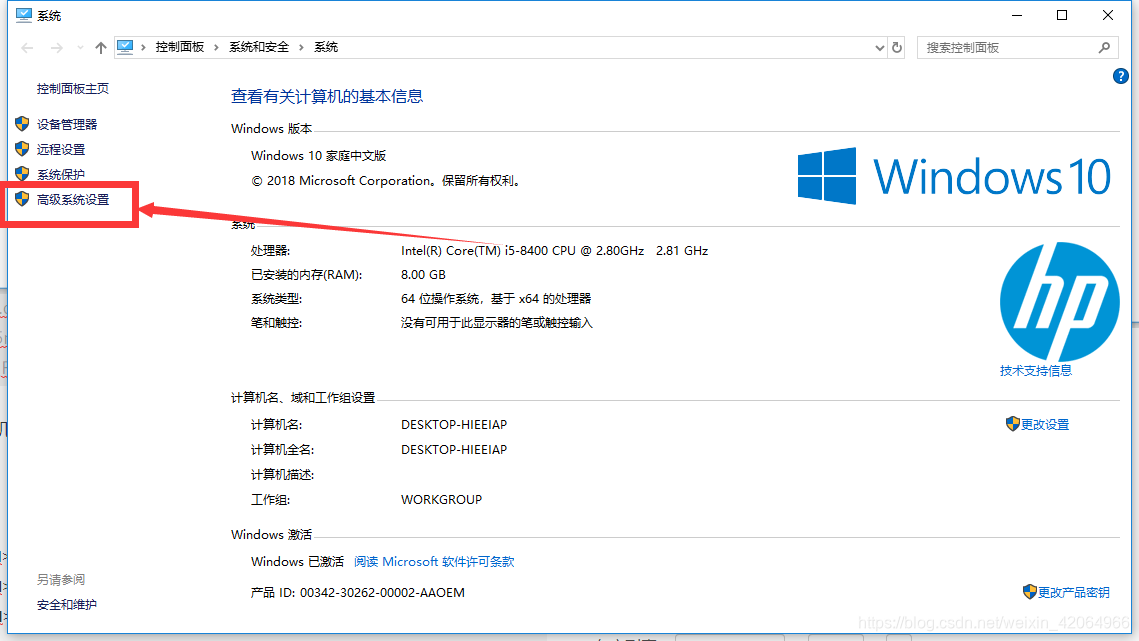This screenshot has height=641, width=1139.
Task: Click shield icon next to 高级系统设置
Action: tap(22, 198)
